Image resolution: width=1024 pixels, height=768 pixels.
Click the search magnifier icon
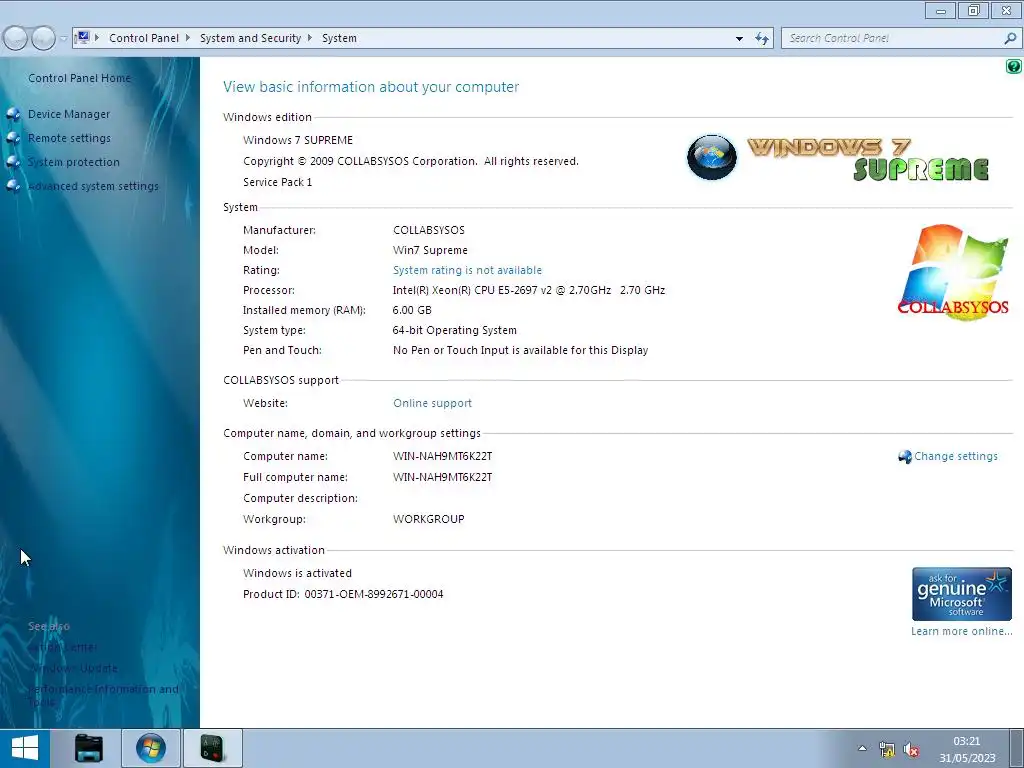coord(1010,39)
